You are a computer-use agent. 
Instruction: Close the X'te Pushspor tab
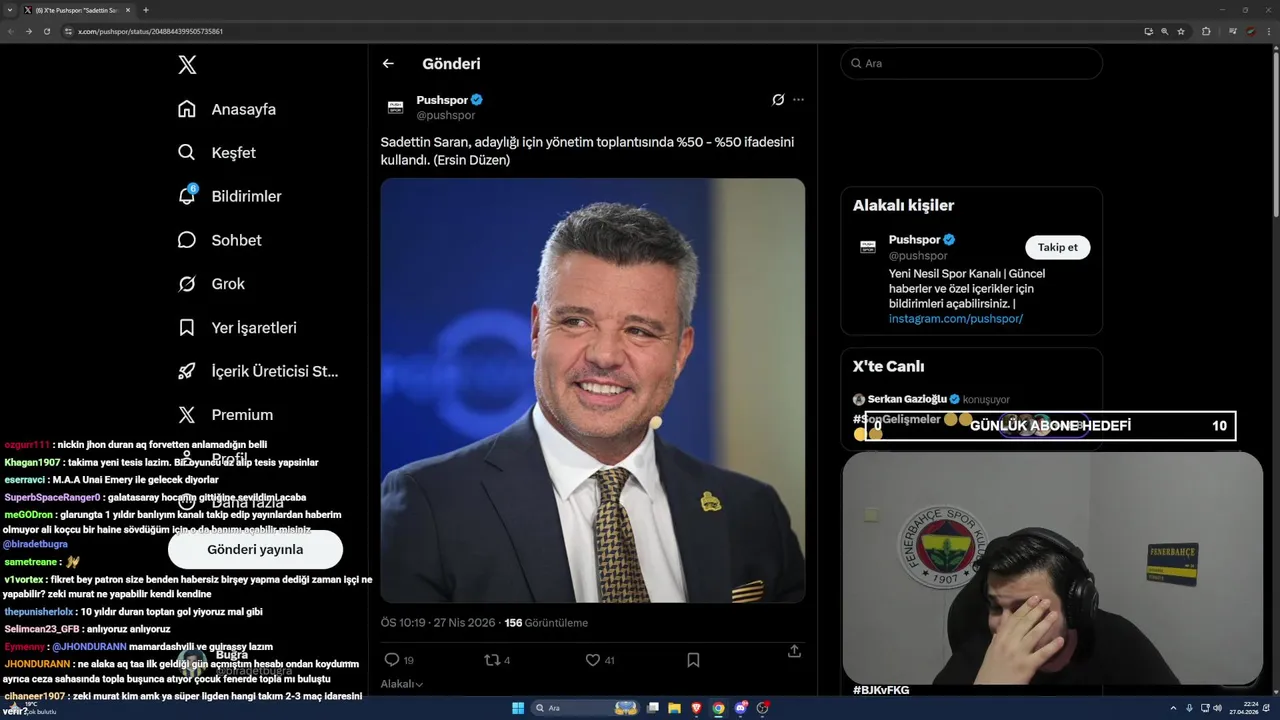128,10
